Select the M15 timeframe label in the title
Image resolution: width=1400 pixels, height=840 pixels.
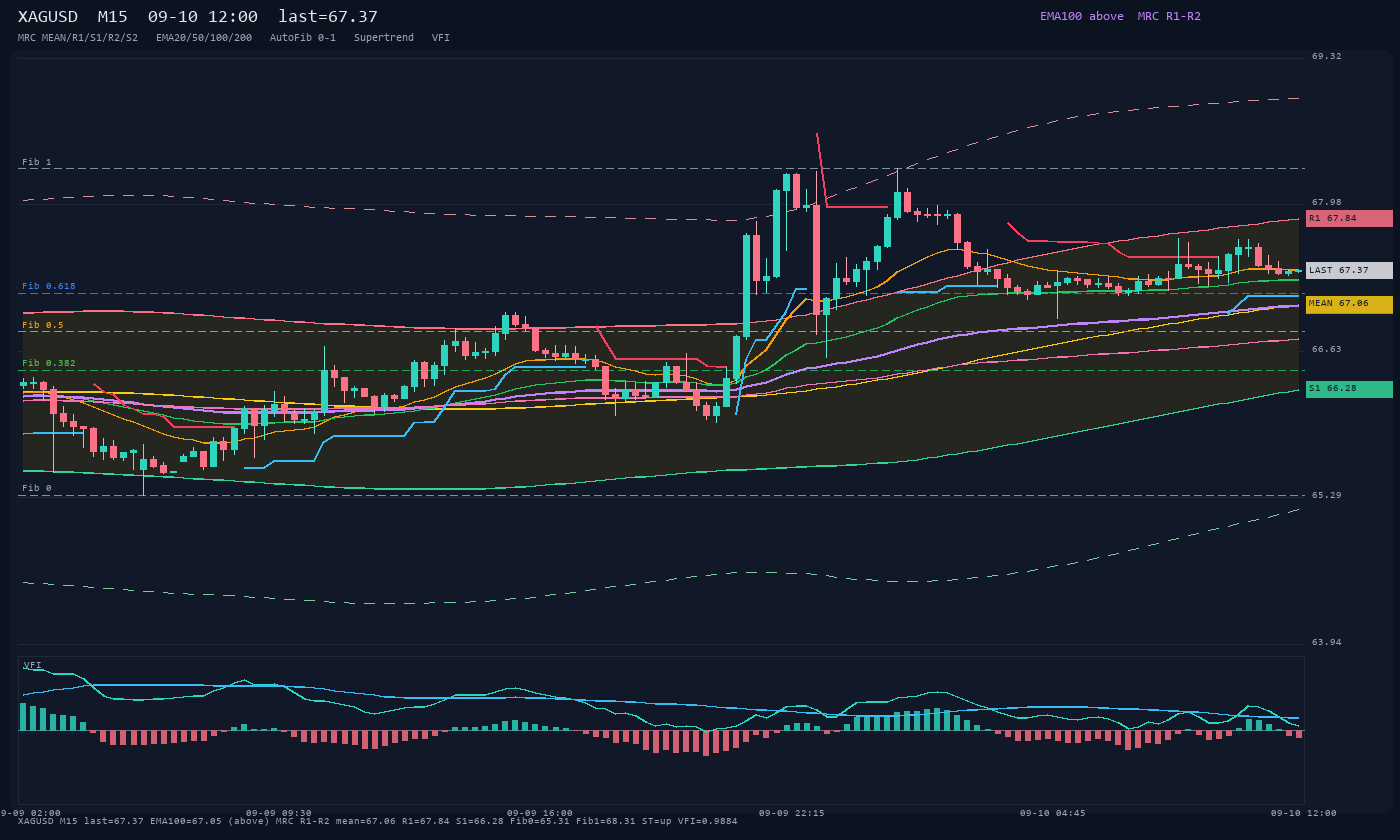click(x=112, y=17)
